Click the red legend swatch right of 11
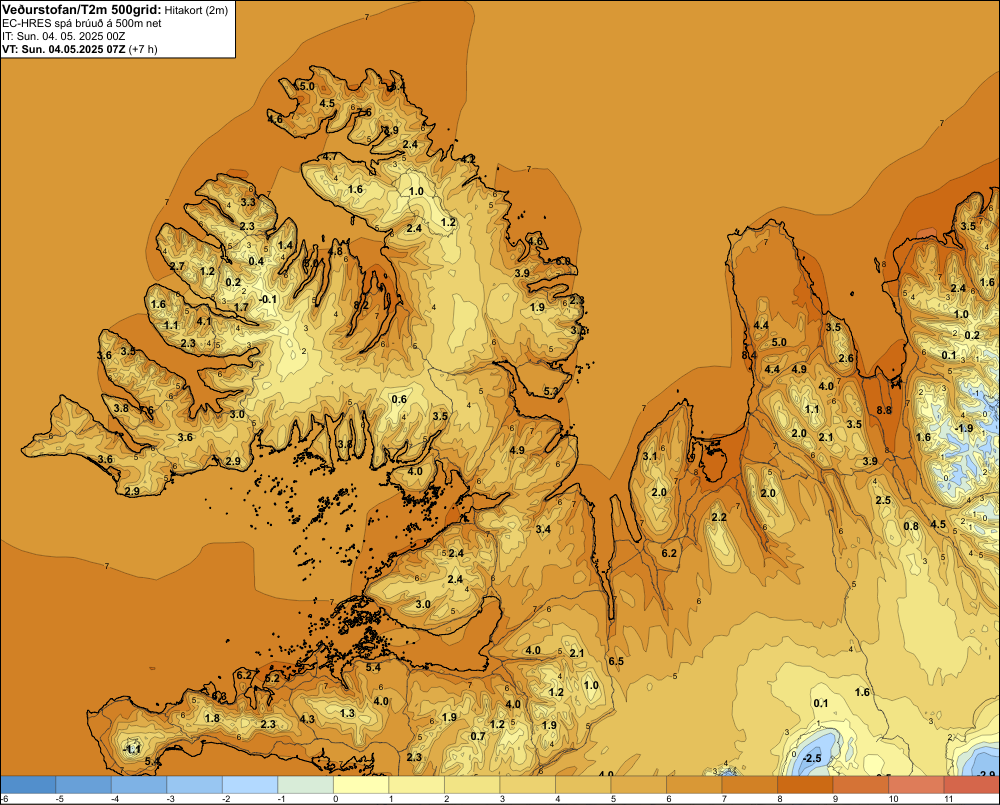1000x805 pixels. click(x=971, y=785)
